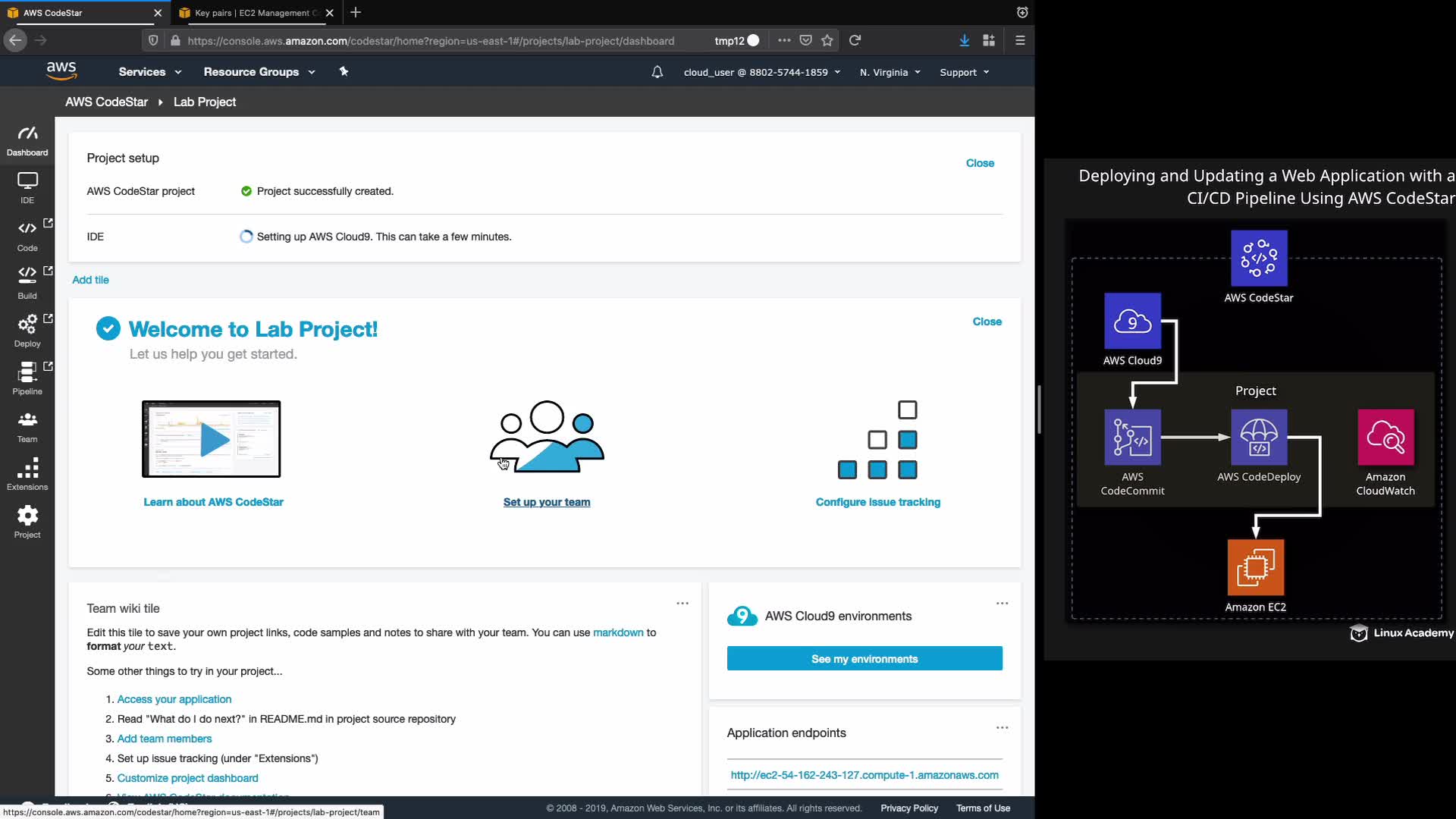
Task: Open the Extensions sidebar icon
Action: [x=27, y=474]
